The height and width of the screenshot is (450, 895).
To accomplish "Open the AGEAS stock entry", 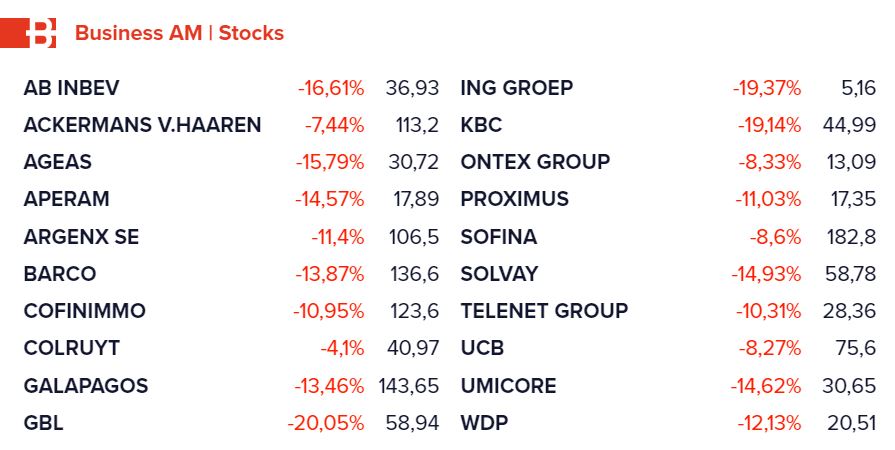I will (x=57, y=162).
